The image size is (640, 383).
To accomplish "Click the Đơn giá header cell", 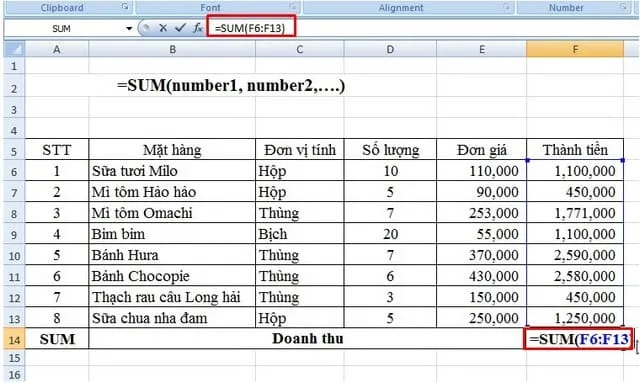I will 482,150.
